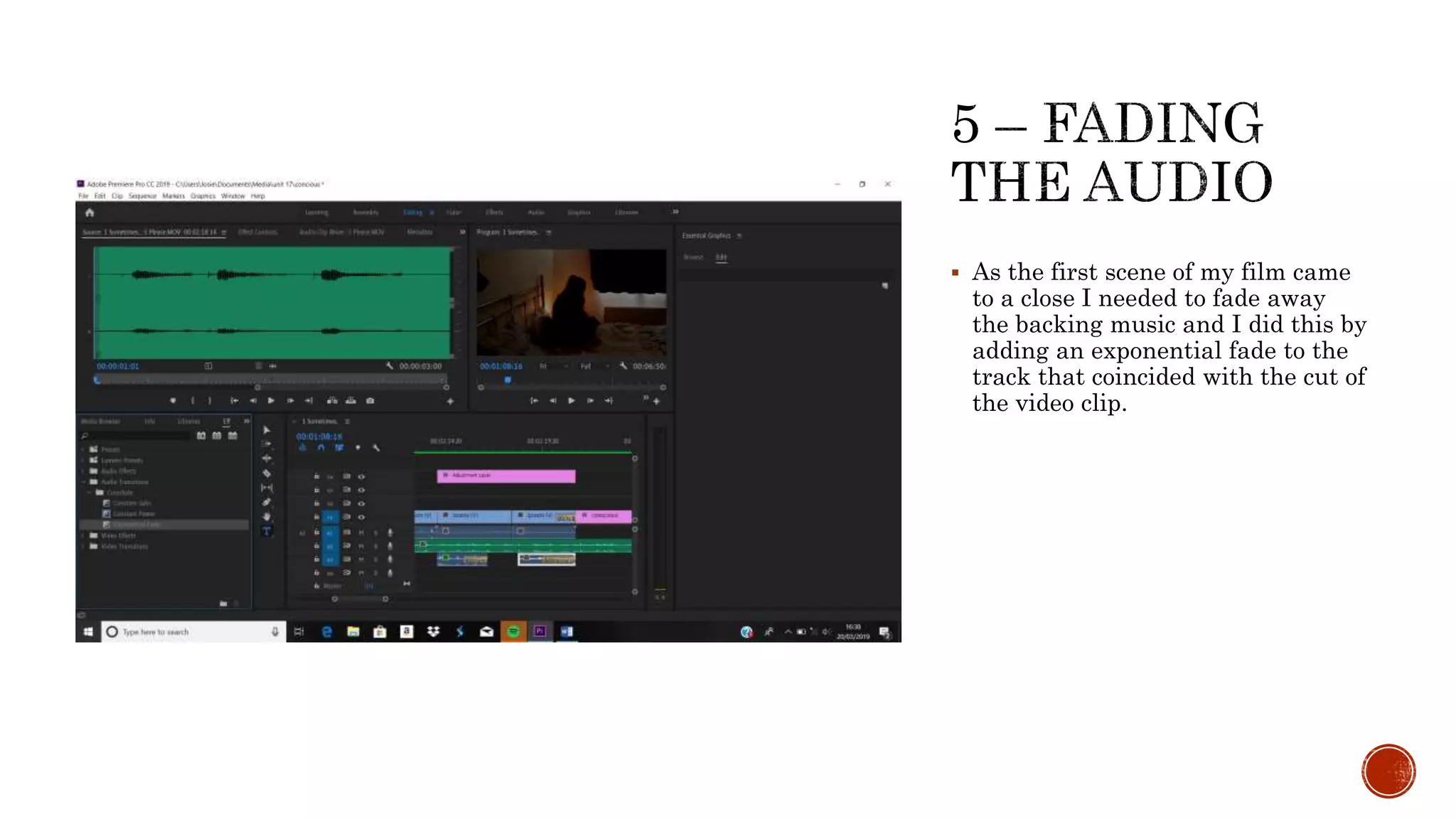Expand the Audio Effects folder
Image resolution: width=1456 pixels, height=819 pixels.
83,471
